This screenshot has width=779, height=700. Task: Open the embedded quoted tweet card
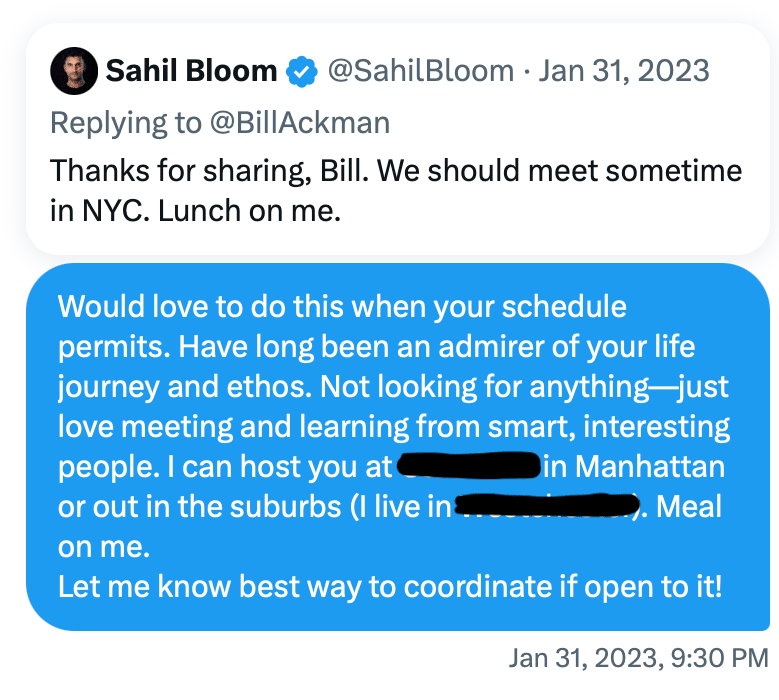click(x=398, y=139)
